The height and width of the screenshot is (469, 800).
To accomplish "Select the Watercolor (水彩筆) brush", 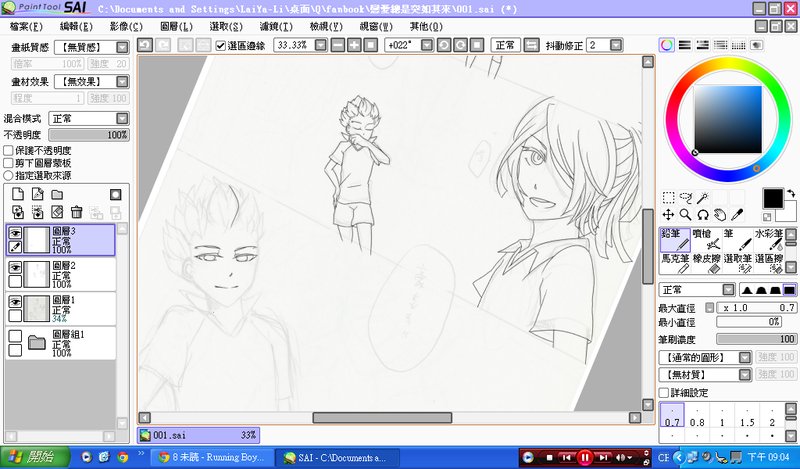I will click(x=768, y=239).
